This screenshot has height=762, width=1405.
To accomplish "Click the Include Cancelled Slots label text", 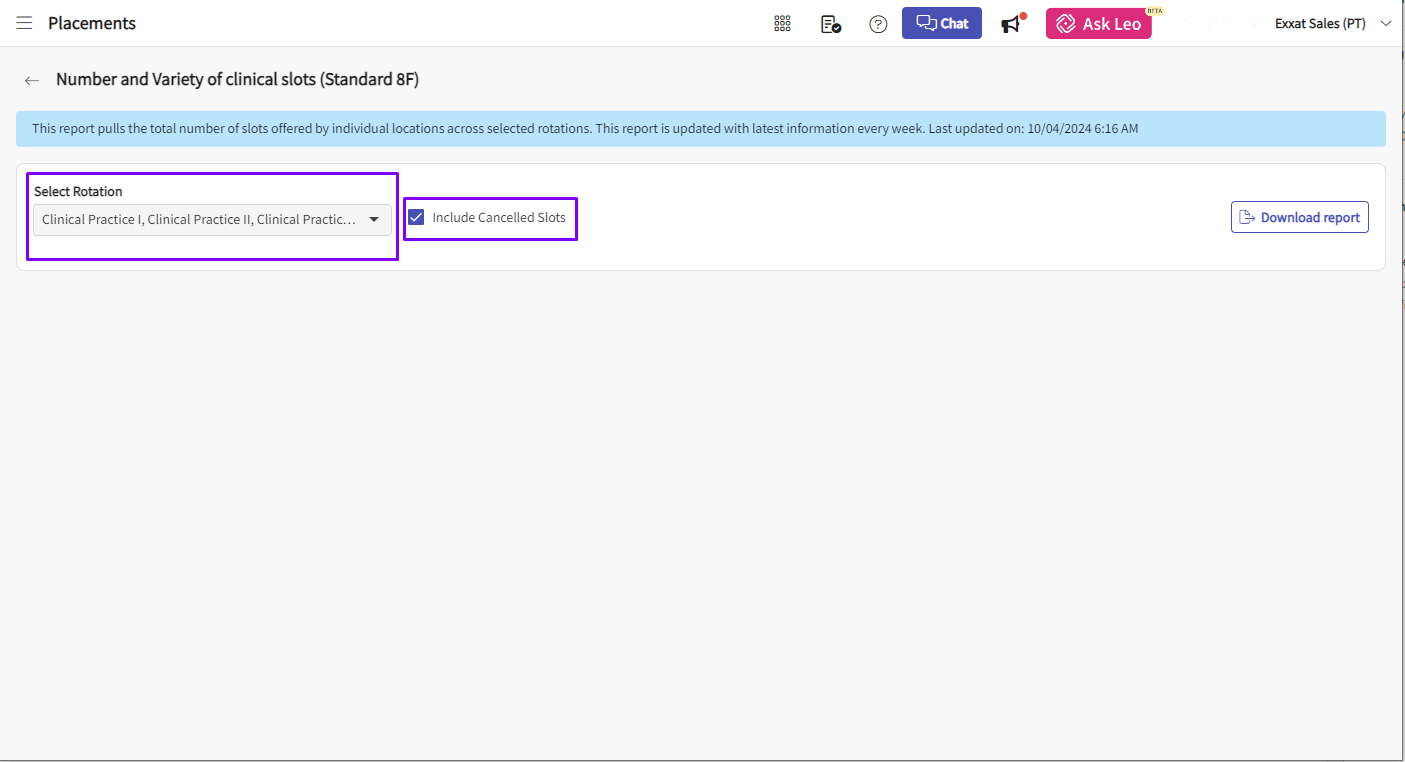I will click(498, 217).
